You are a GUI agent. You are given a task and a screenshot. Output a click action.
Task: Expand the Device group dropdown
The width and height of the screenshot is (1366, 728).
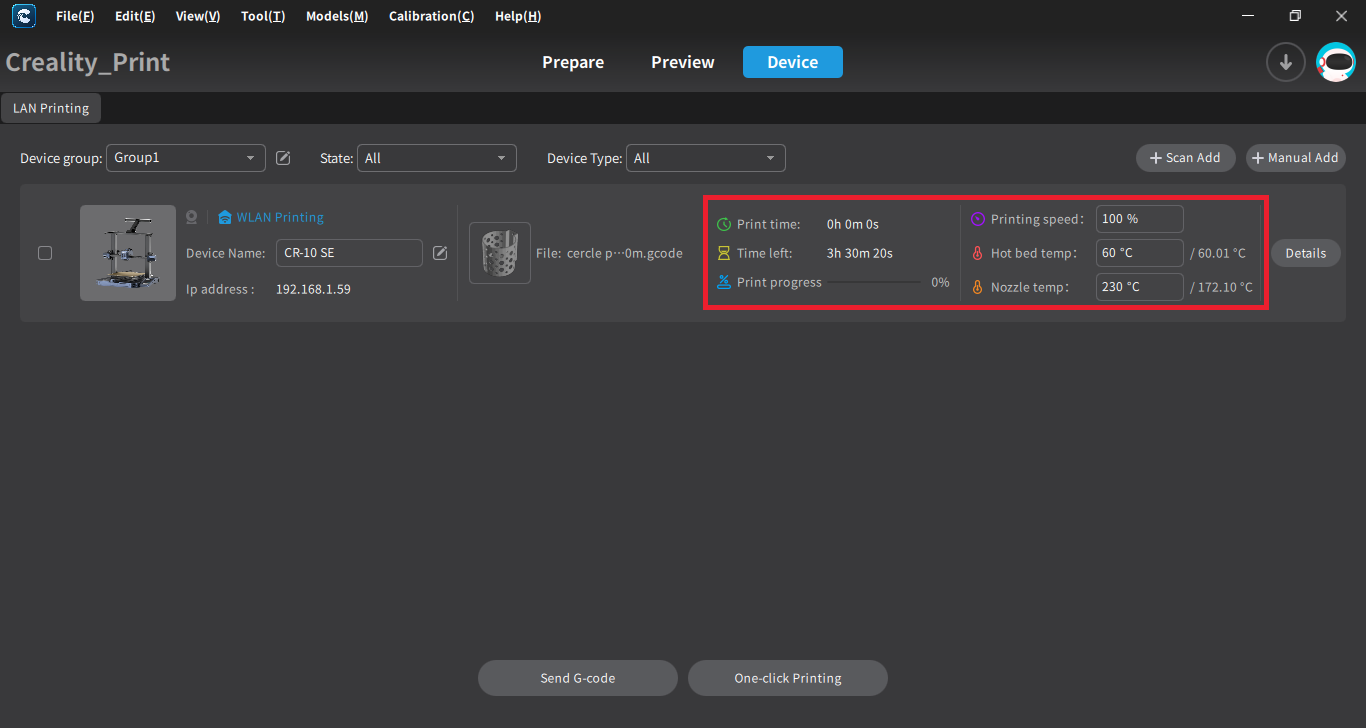186,158
